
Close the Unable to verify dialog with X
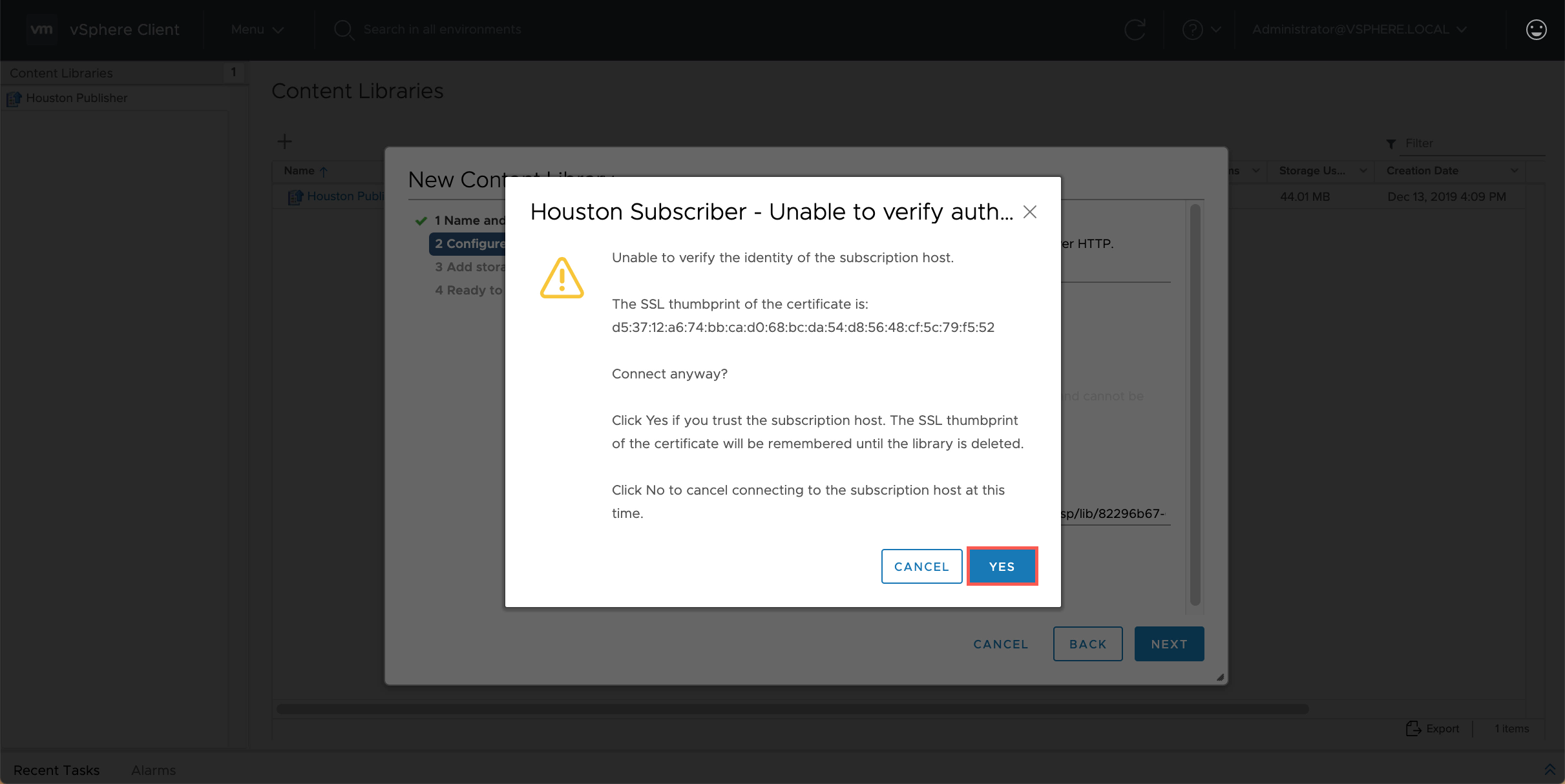[x=1030, y=212]
